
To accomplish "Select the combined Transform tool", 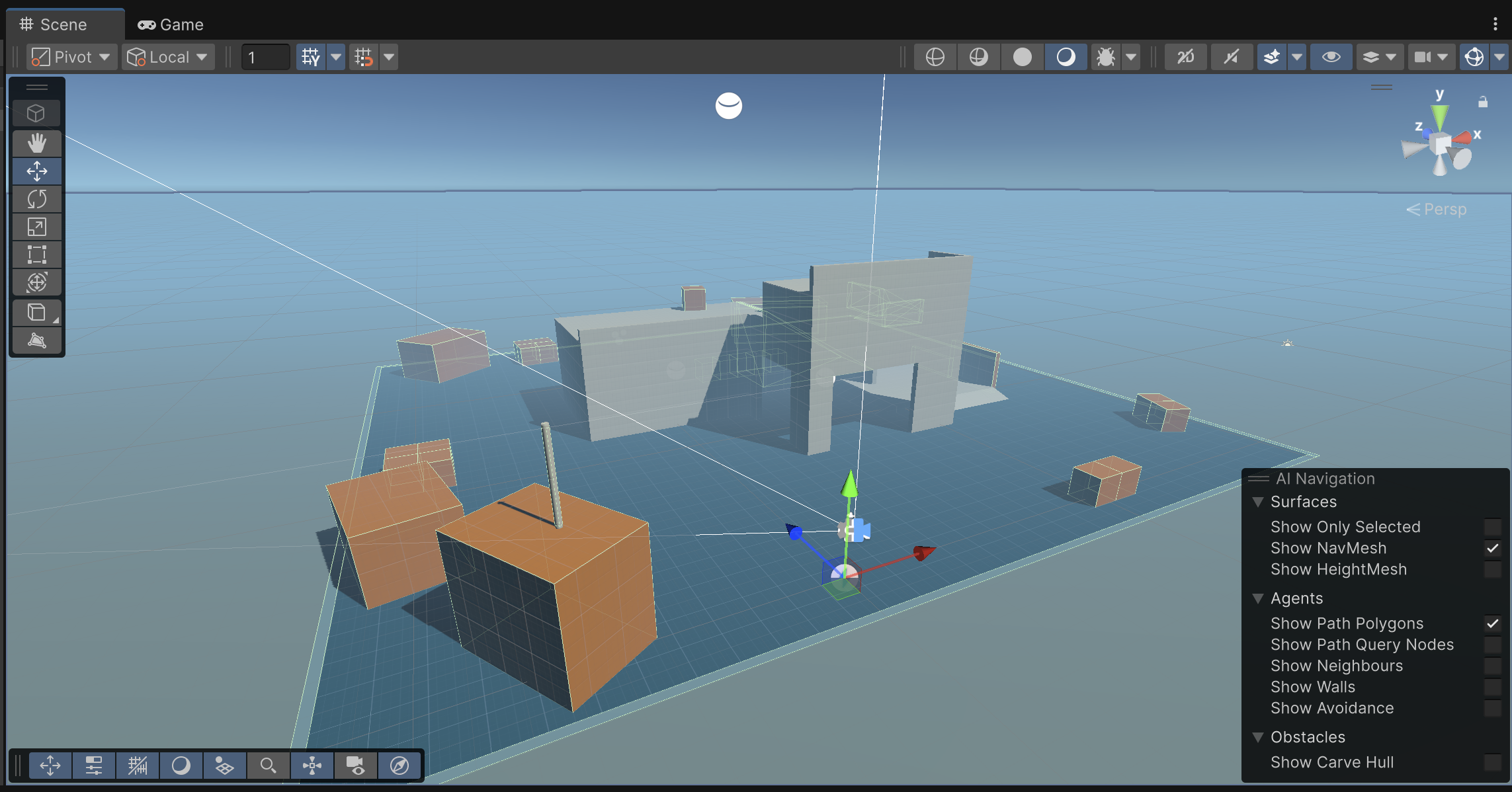I will 37,282.
